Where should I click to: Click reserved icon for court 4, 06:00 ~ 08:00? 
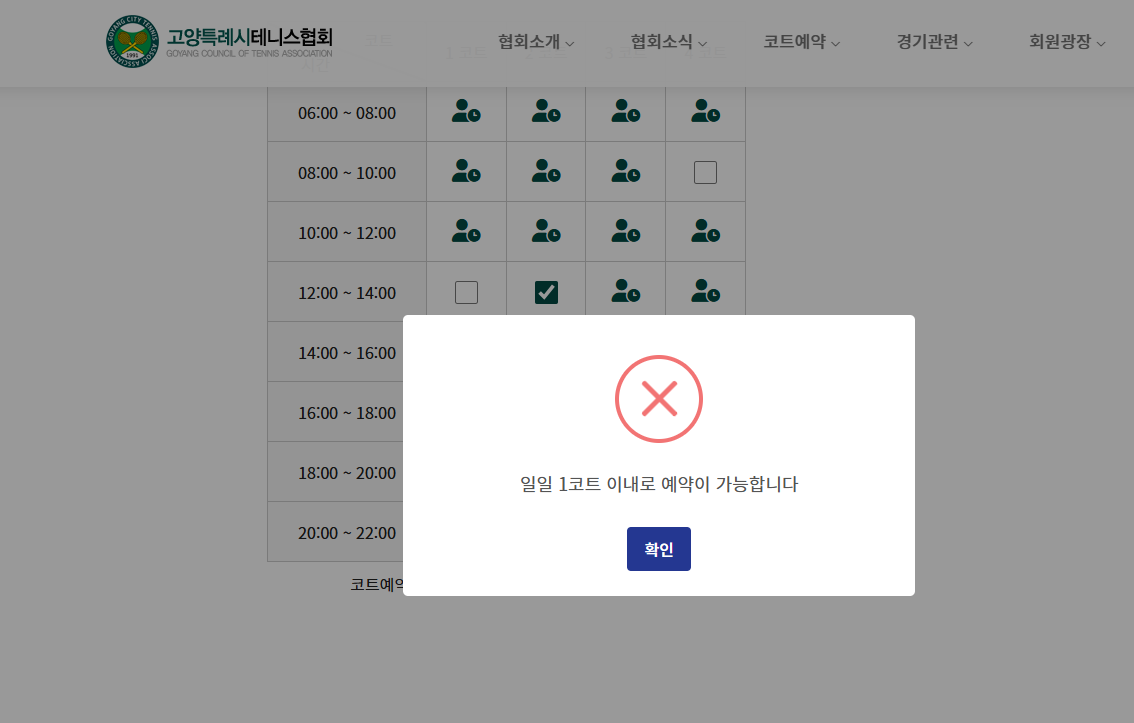[x=705, y=112]
